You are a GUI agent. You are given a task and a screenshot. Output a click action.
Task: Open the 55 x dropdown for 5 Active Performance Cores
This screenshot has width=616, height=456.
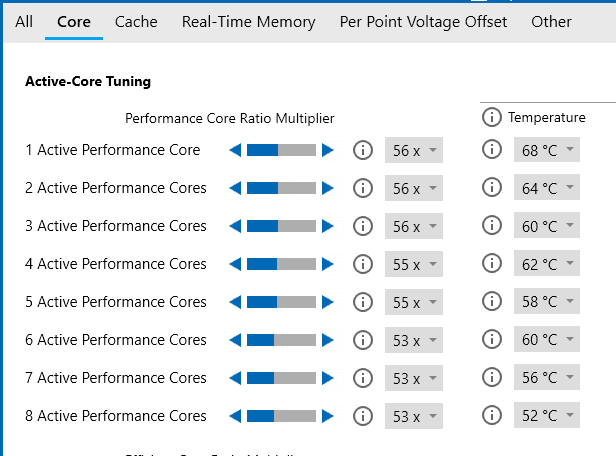[414, 302]
